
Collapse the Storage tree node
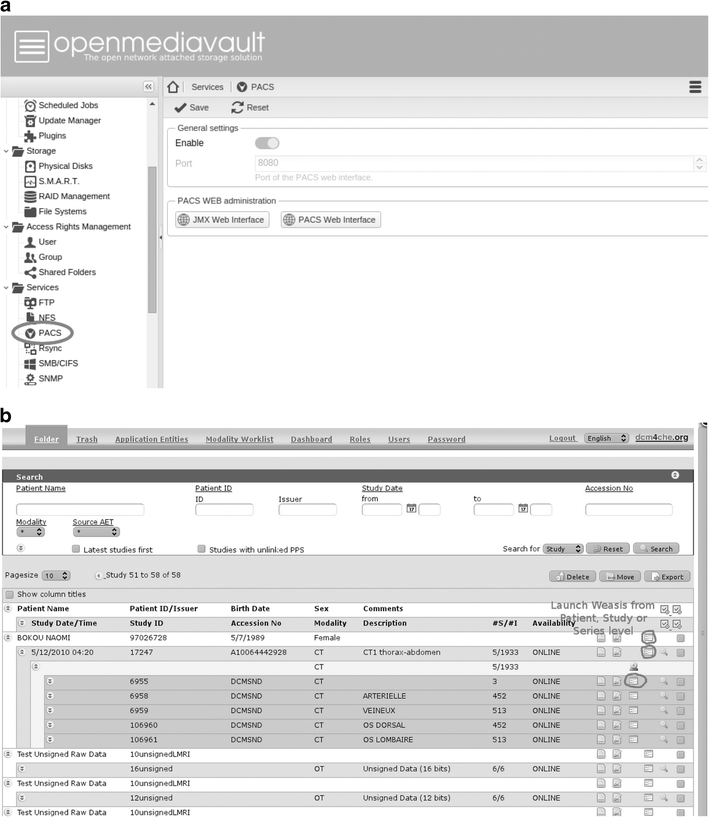click(6, 151)
